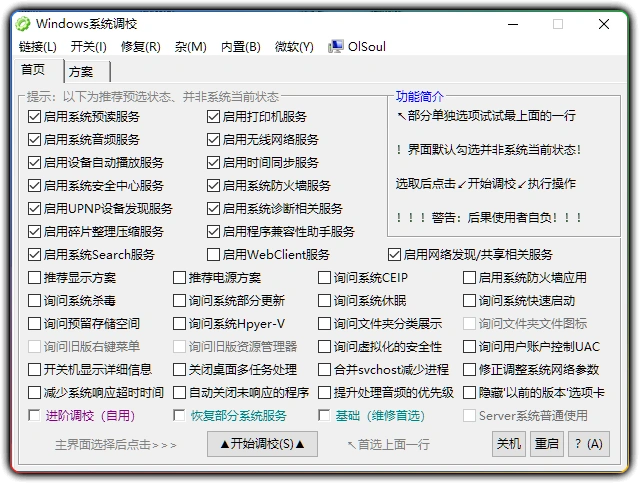Uncheck 启用网络发现/共享相关服务

click(394, 255)
